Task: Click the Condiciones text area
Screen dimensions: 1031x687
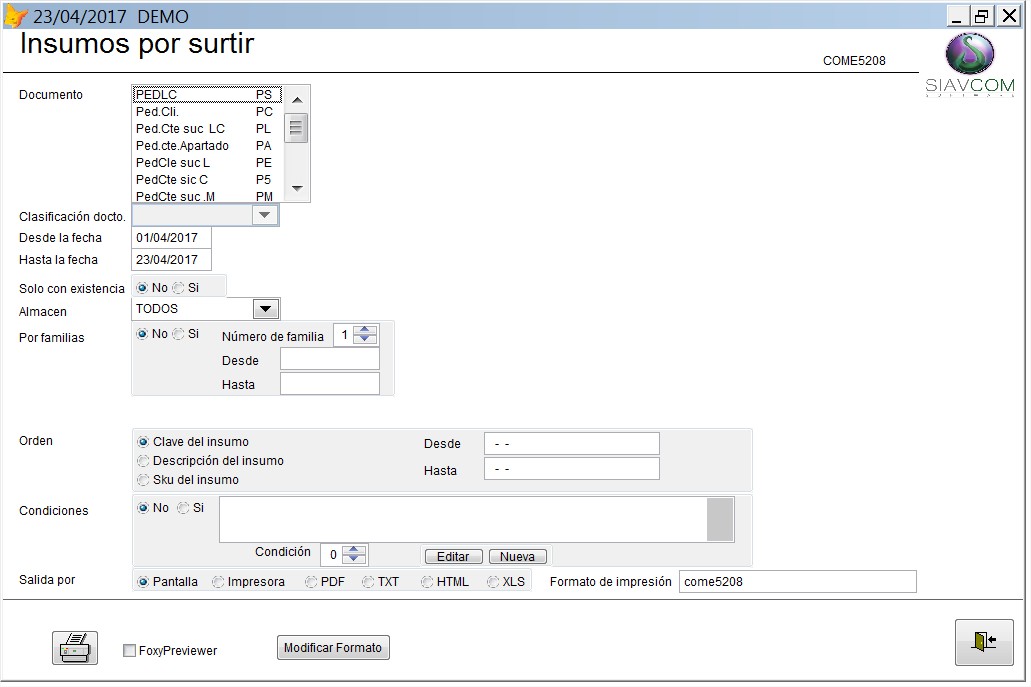Action: tap(464, 519)
